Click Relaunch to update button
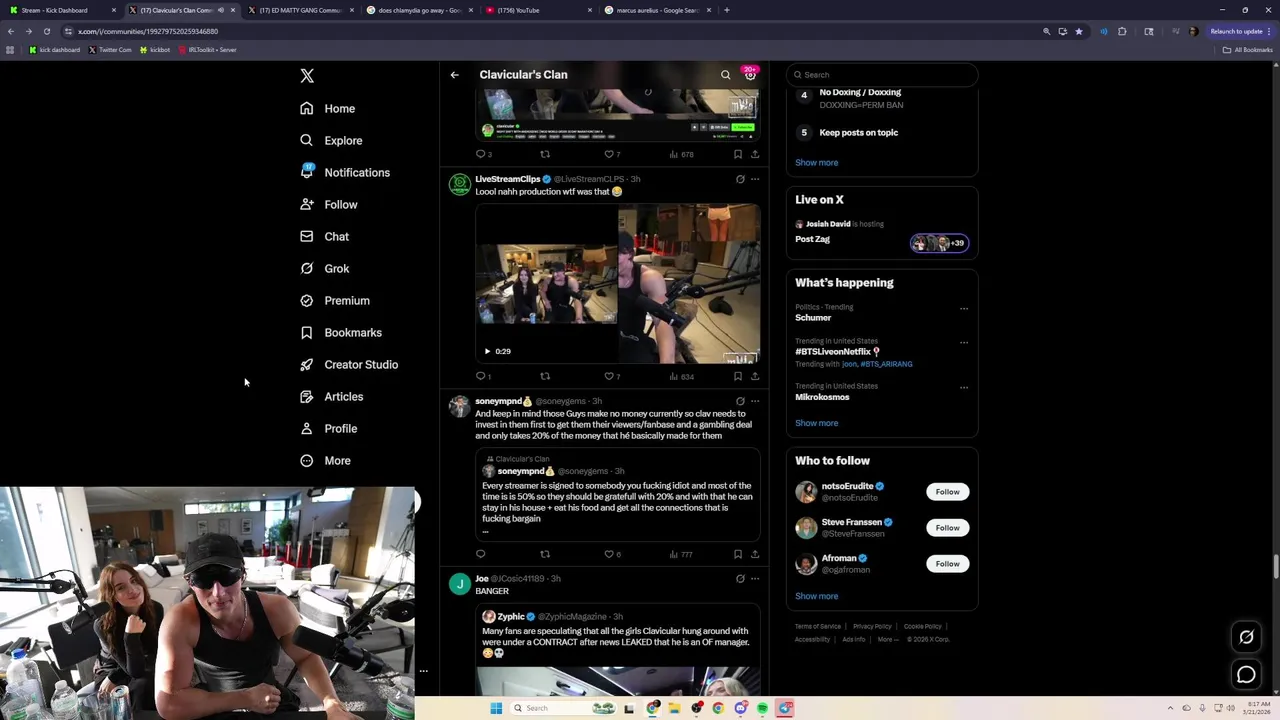The width and height of the screenshot is (1280, 720). coord(1241,31)
